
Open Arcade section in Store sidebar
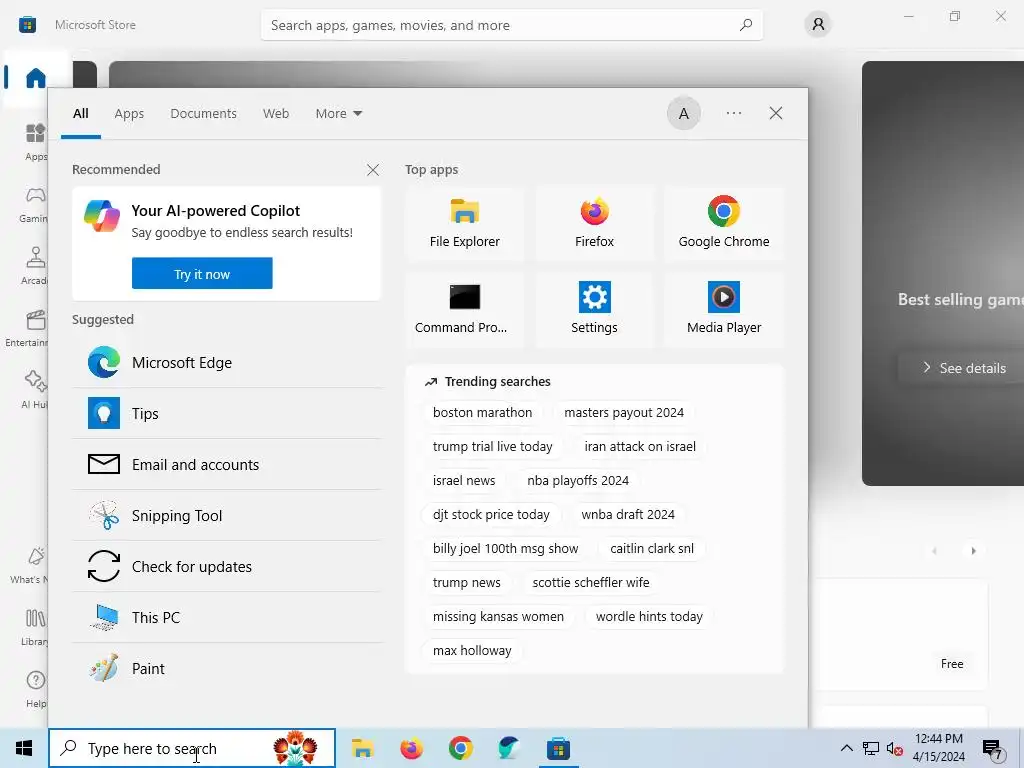point(35,265)
